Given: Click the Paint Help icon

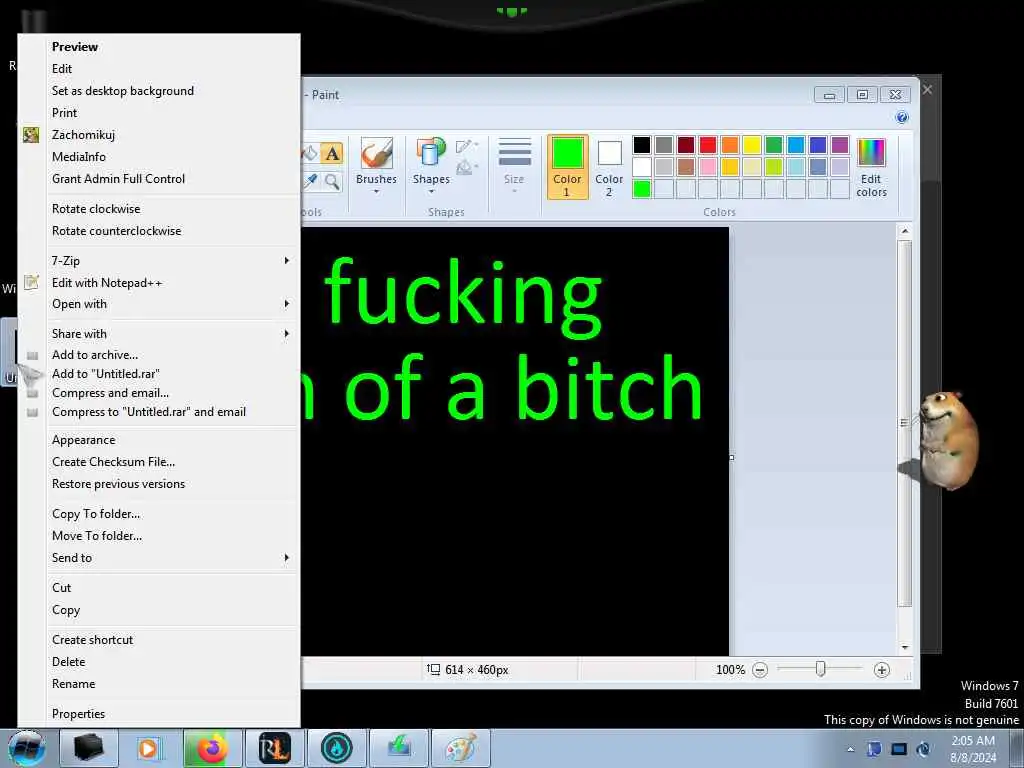Looking at the screenshot, I should coord(902,118).
